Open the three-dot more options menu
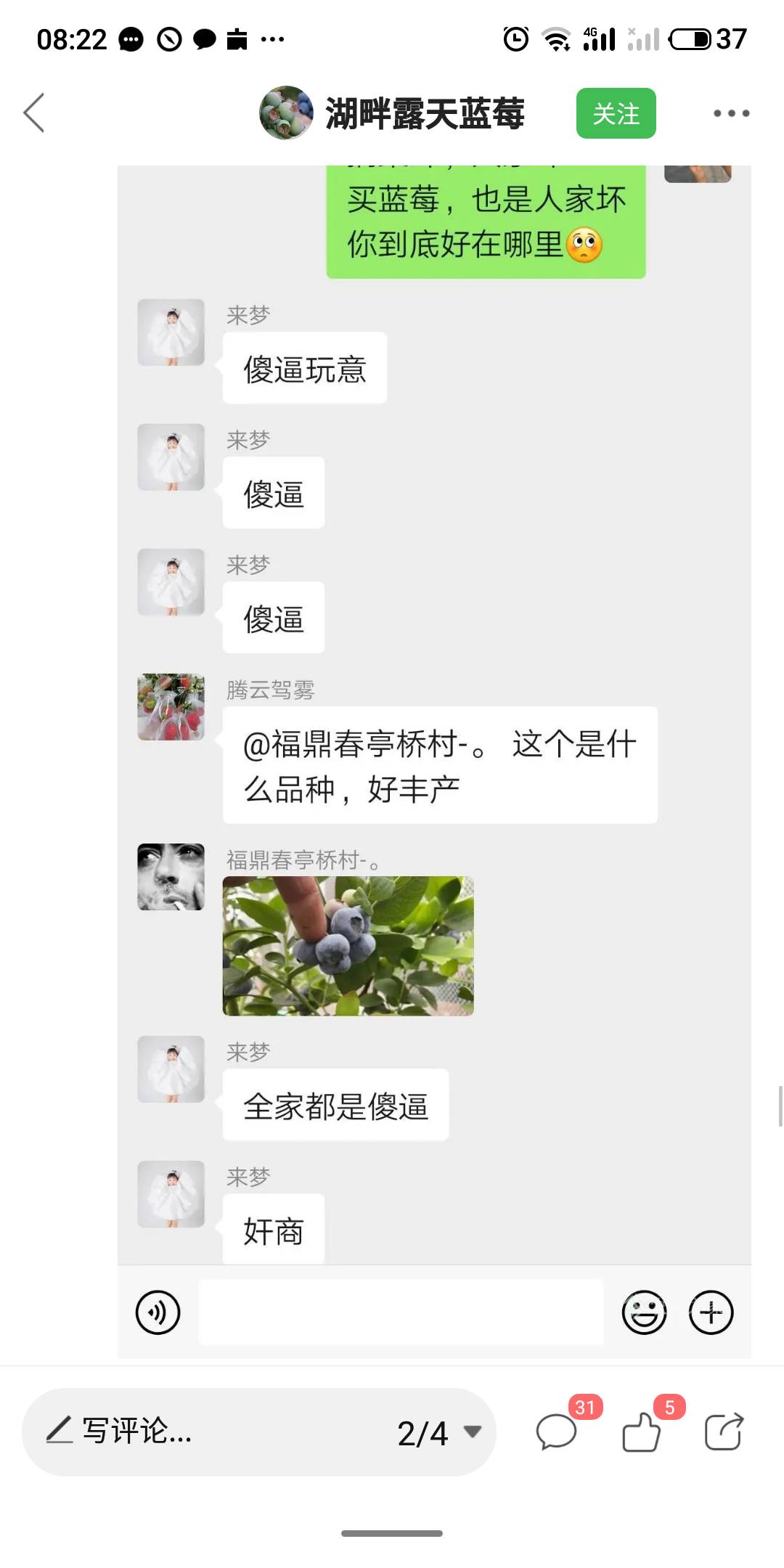This screenshot has width=784, height=1568. coord(731,113)
